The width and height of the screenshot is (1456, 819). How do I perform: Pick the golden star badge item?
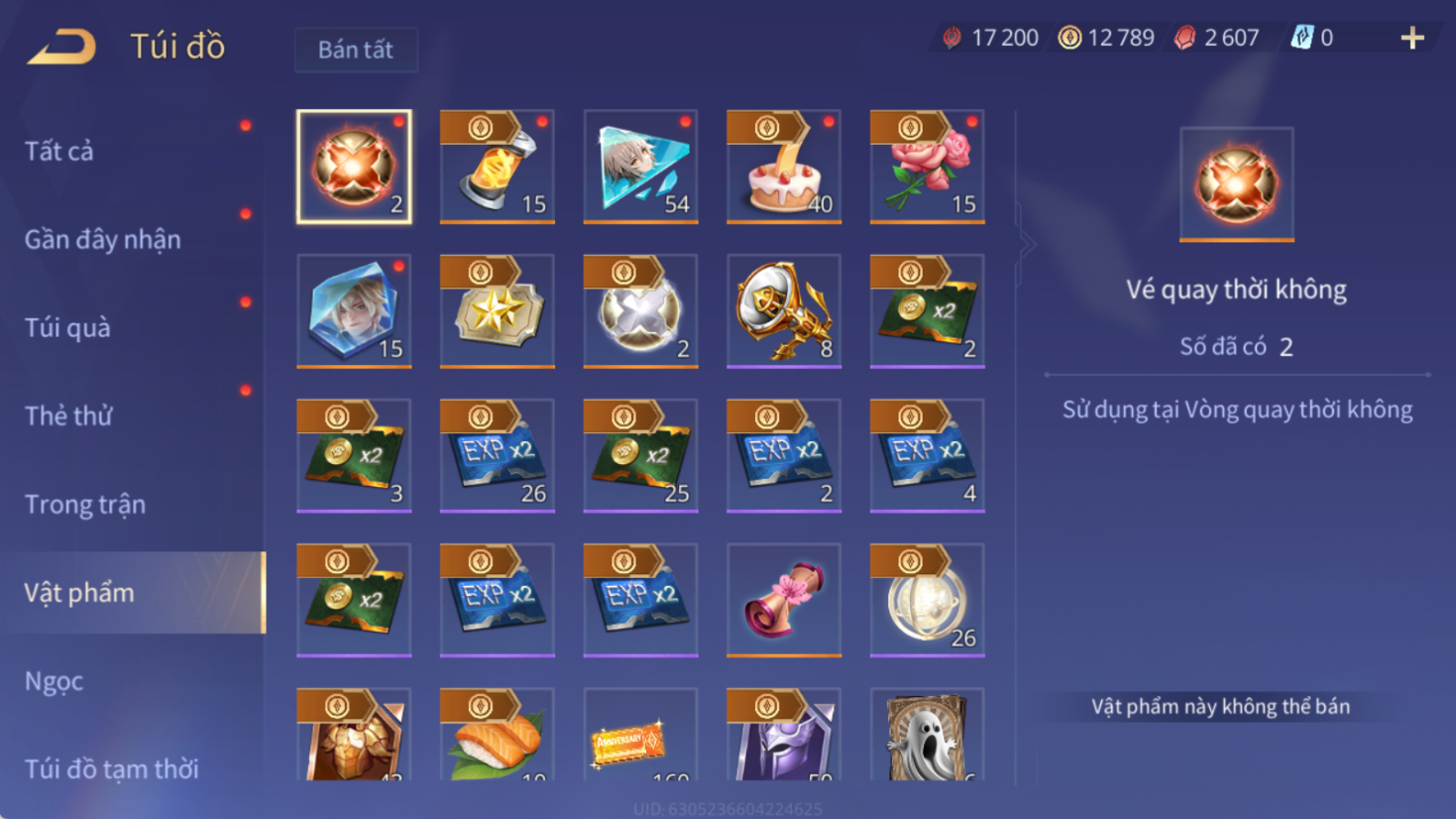(498, 311)
